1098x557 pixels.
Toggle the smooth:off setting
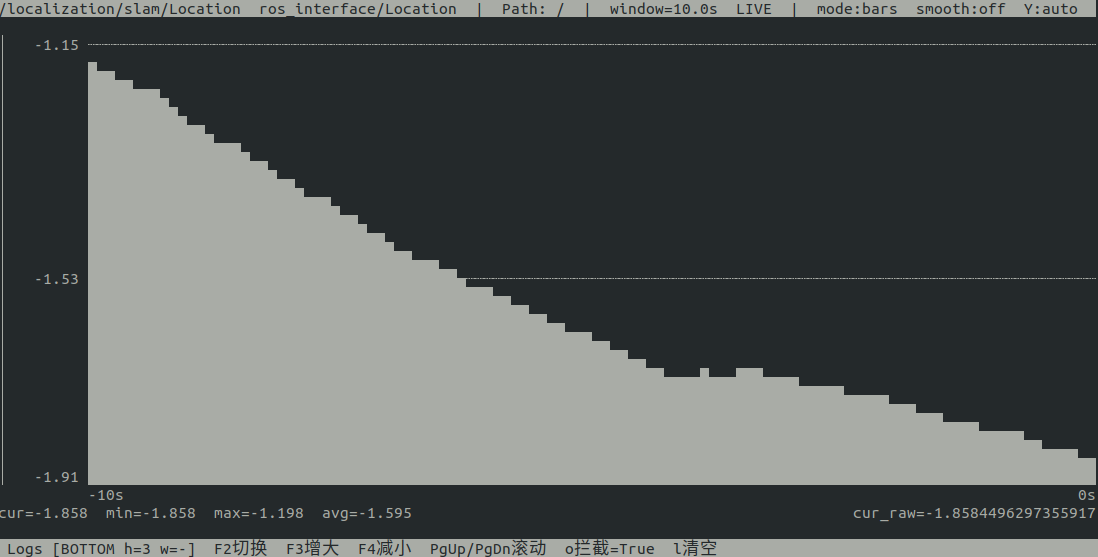pyautogui.click(x=960, y=9)
